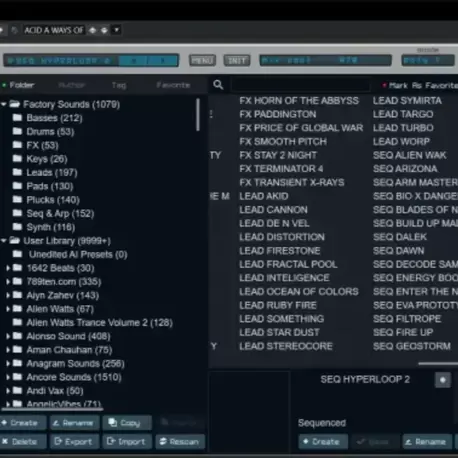Screen dimensions: 458x458
Task: Click the folder tree horizontal scrollbar
Action: [53, 409]
